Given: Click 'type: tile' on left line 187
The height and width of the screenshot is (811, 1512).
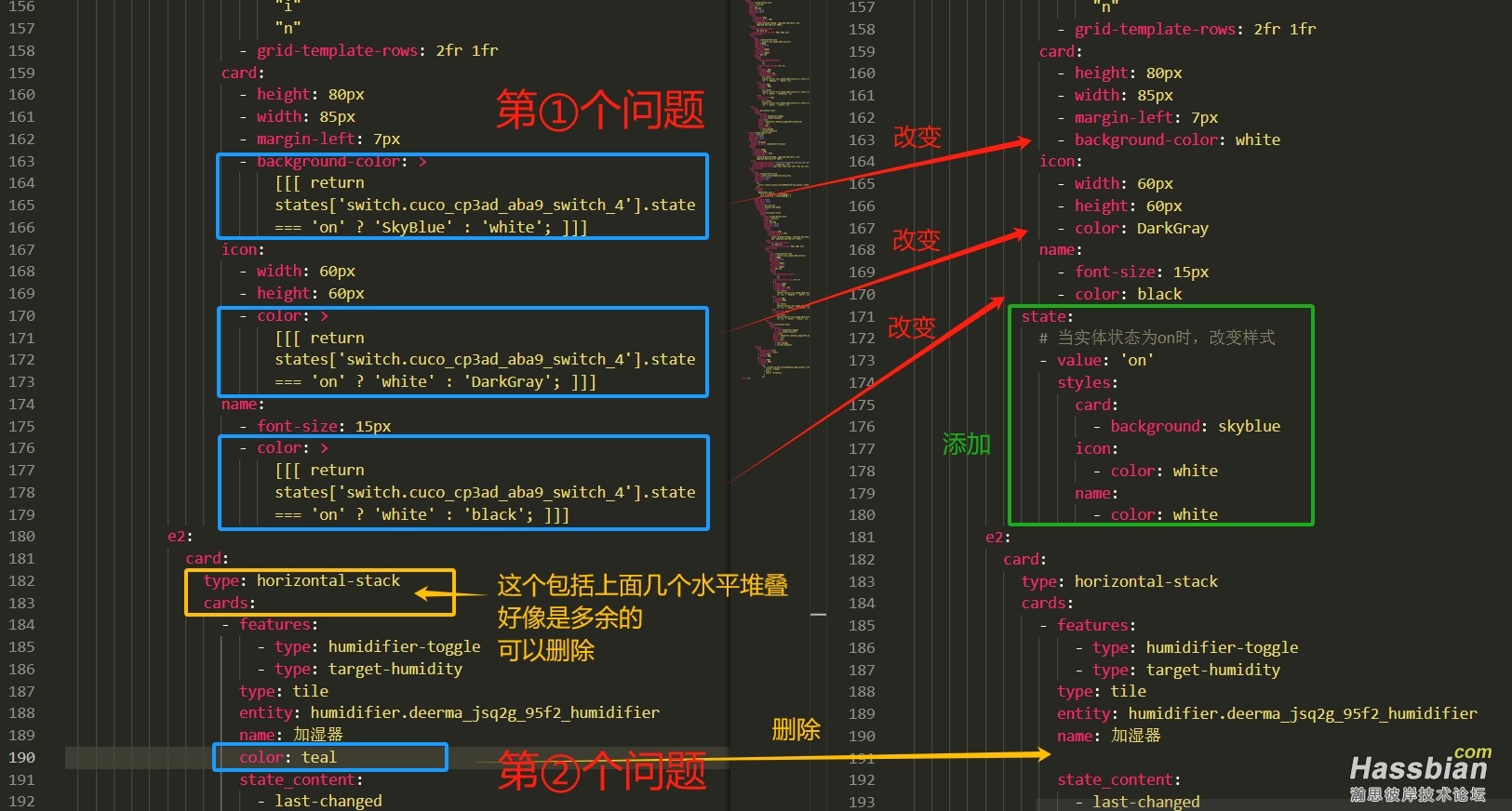Looking at the screenshot, I should pos(284,691).
